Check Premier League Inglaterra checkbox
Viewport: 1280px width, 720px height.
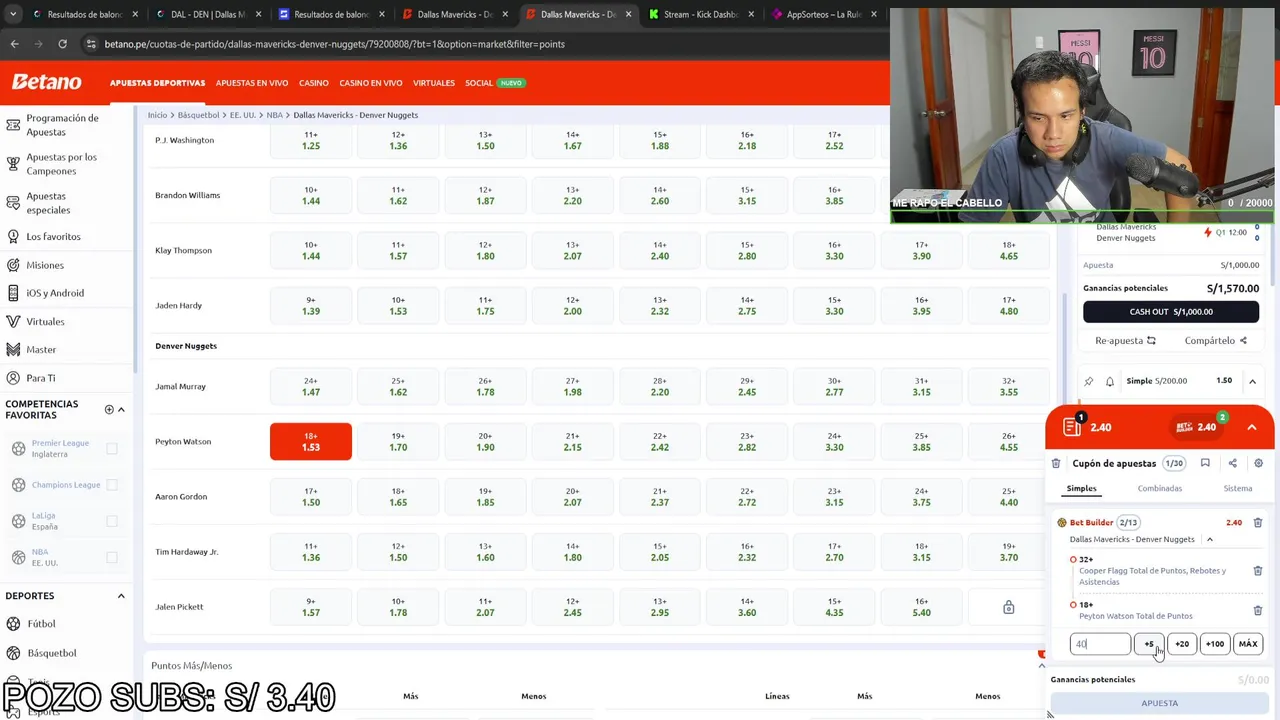click(x=112, y=449)
